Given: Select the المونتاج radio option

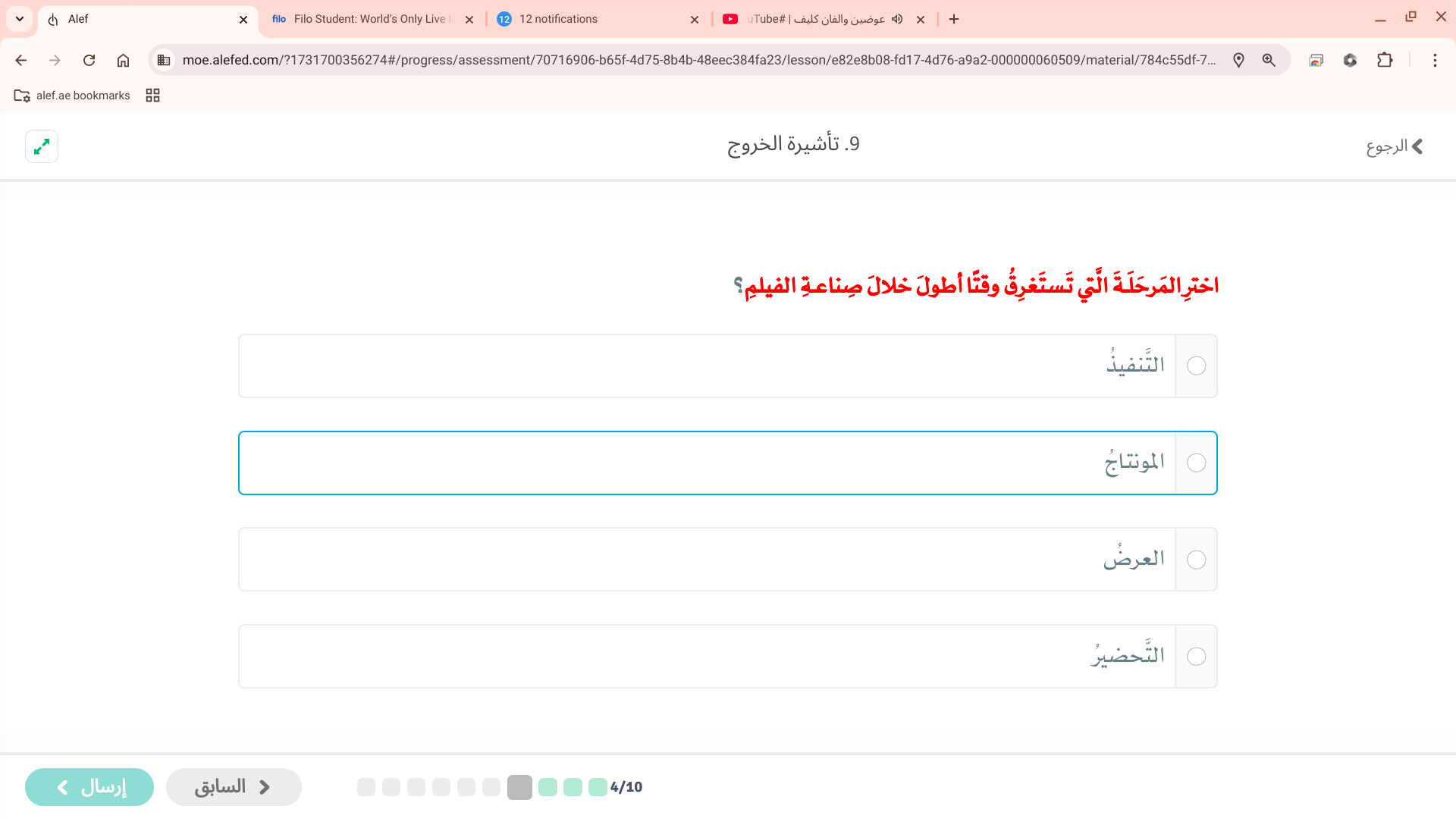Looking at the screenshot, I should [x=1196, y=463].
